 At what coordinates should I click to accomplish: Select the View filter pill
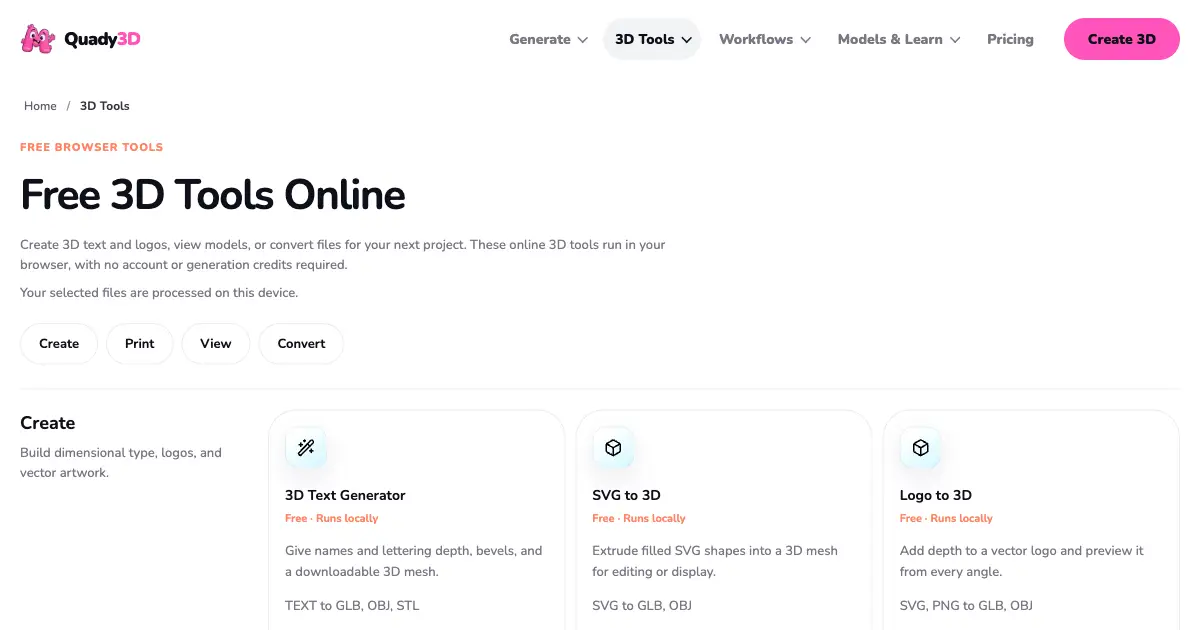(x=216, y=343)
